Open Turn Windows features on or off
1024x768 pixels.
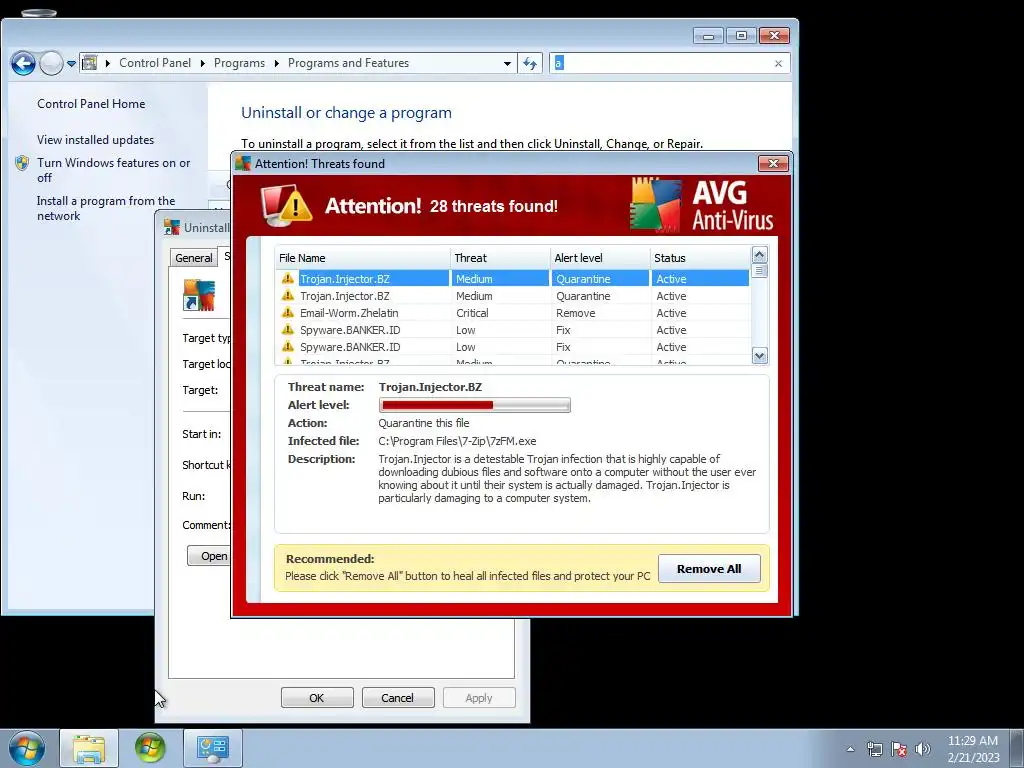[x=114, y=170]
